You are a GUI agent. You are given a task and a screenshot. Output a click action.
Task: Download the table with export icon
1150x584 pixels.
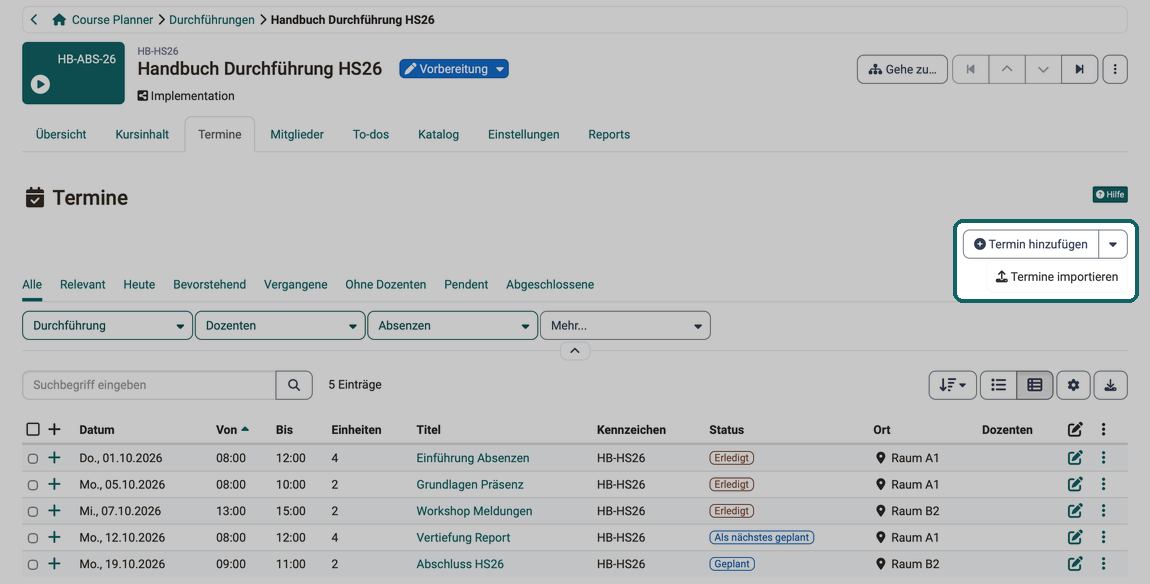(x=1110, y=385)
